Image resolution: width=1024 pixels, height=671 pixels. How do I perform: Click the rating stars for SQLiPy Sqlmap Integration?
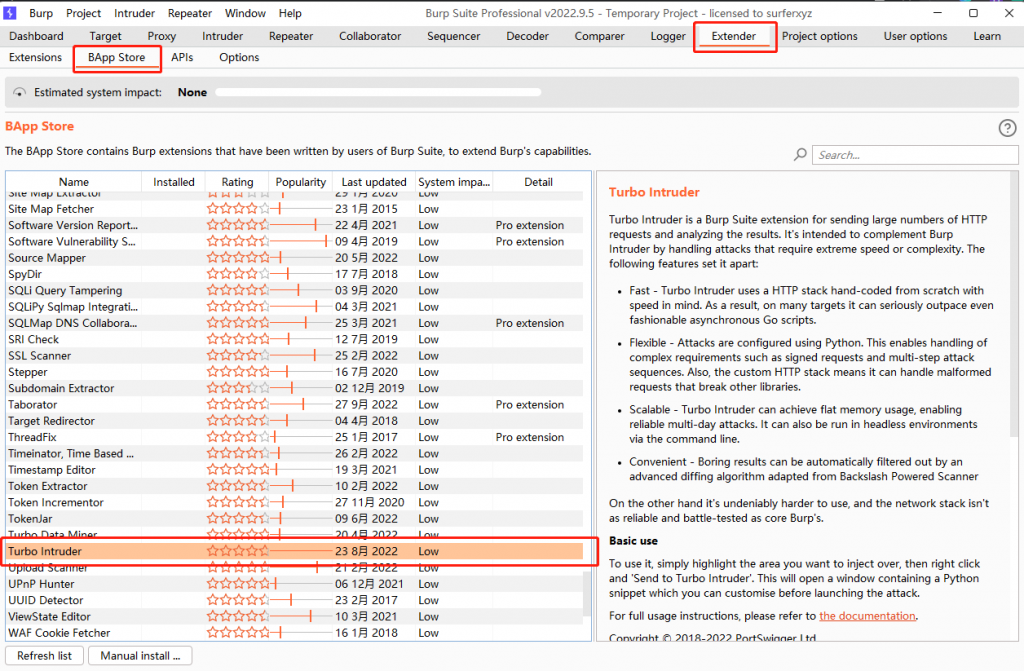tap(237, 307)
